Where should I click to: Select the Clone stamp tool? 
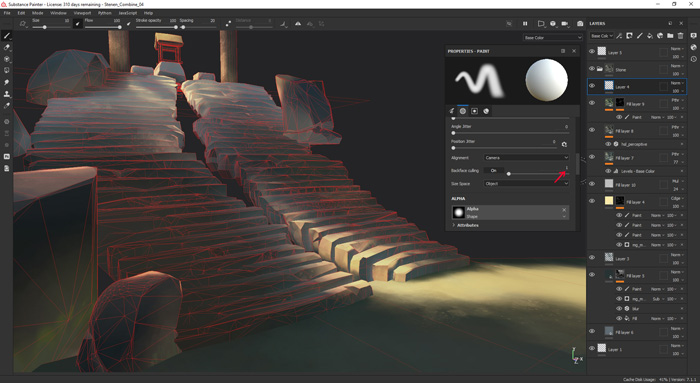[7, 94]
